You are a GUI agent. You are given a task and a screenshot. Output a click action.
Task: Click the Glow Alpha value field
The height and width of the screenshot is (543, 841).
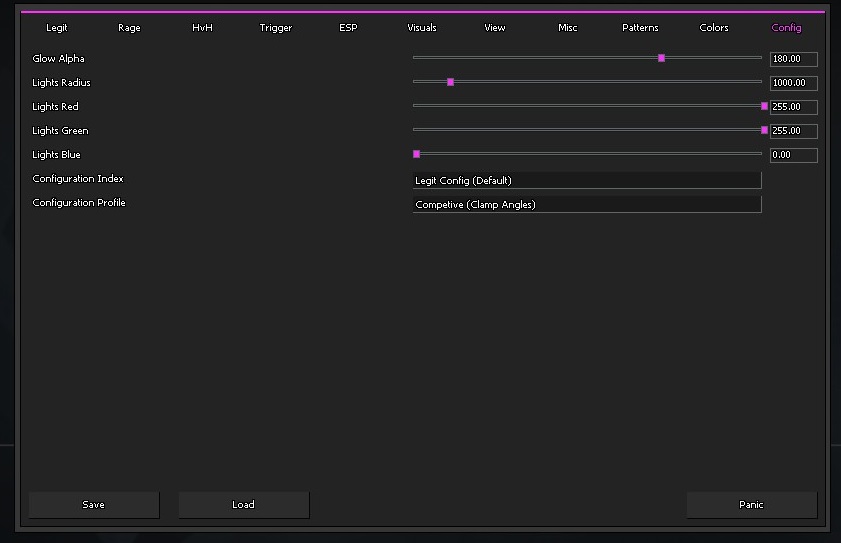click(793, 59)
